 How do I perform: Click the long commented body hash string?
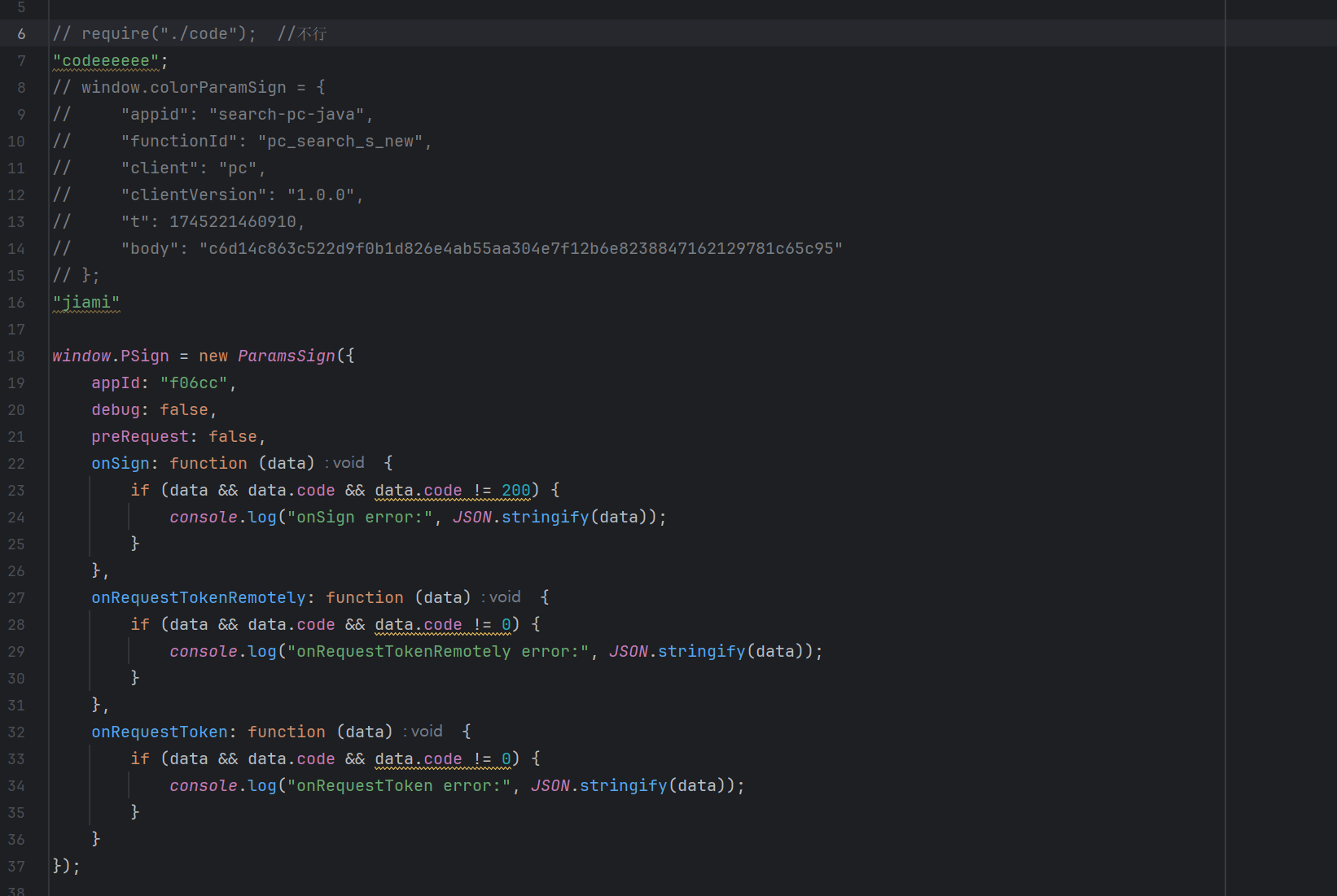coord(521,249)
